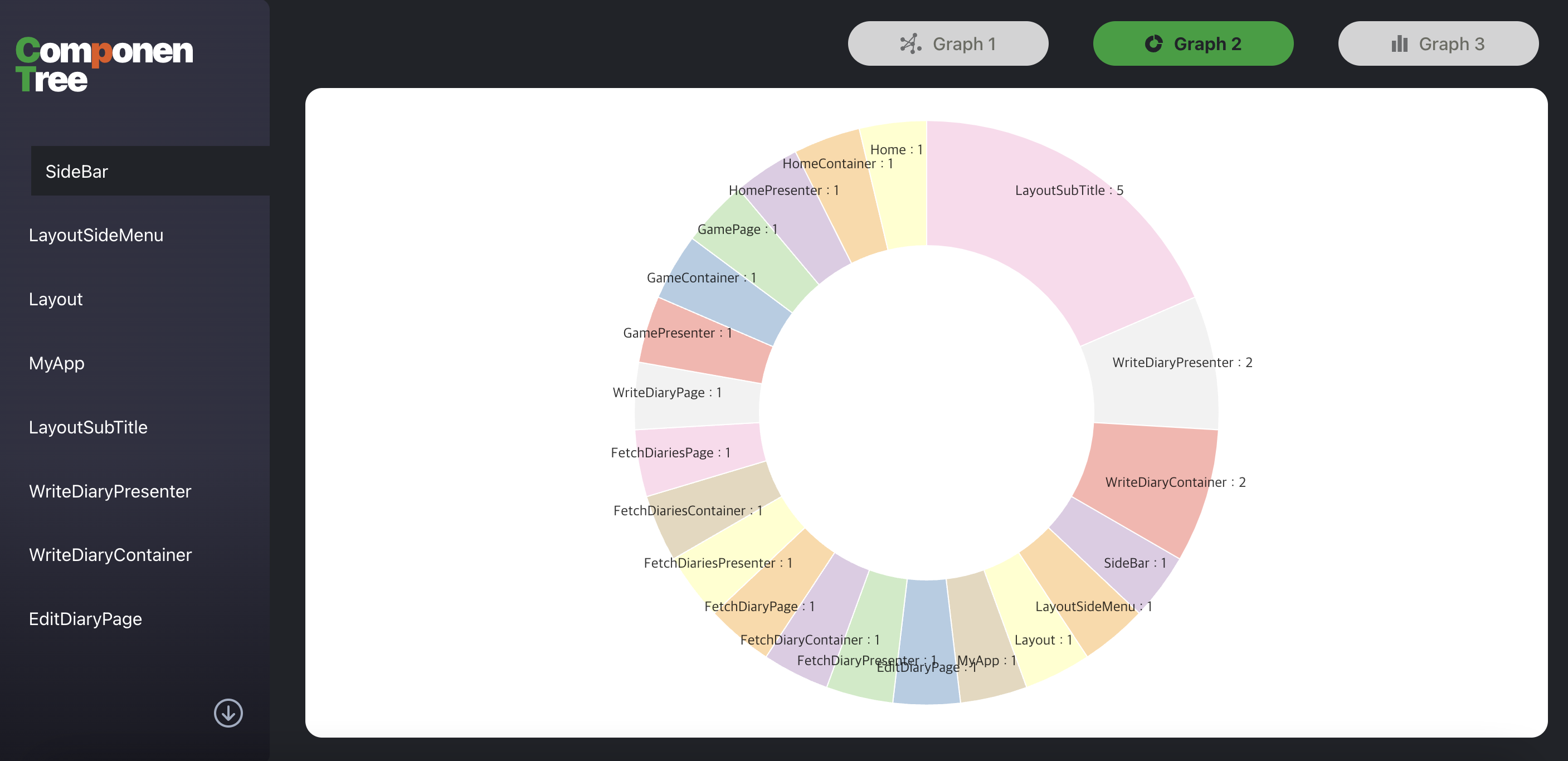Viewport: 1568px width, 761px height.
Task: Choose MyApp from the sidebar list
Action: click(57, 363)
